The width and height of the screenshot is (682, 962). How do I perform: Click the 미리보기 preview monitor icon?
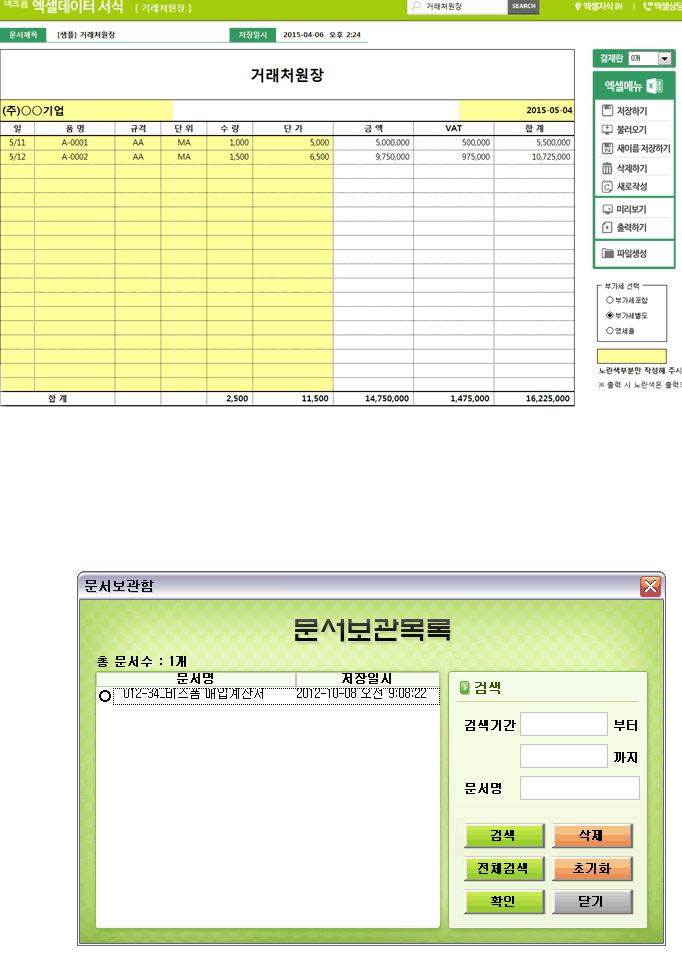click(607, 209)
